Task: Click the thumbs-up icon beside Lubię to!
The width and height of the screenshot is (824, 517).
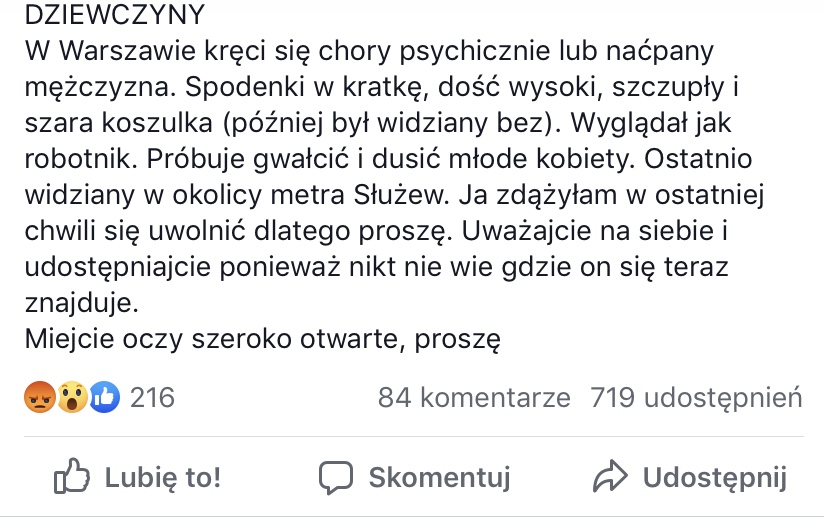Action: tap(72, 476)
